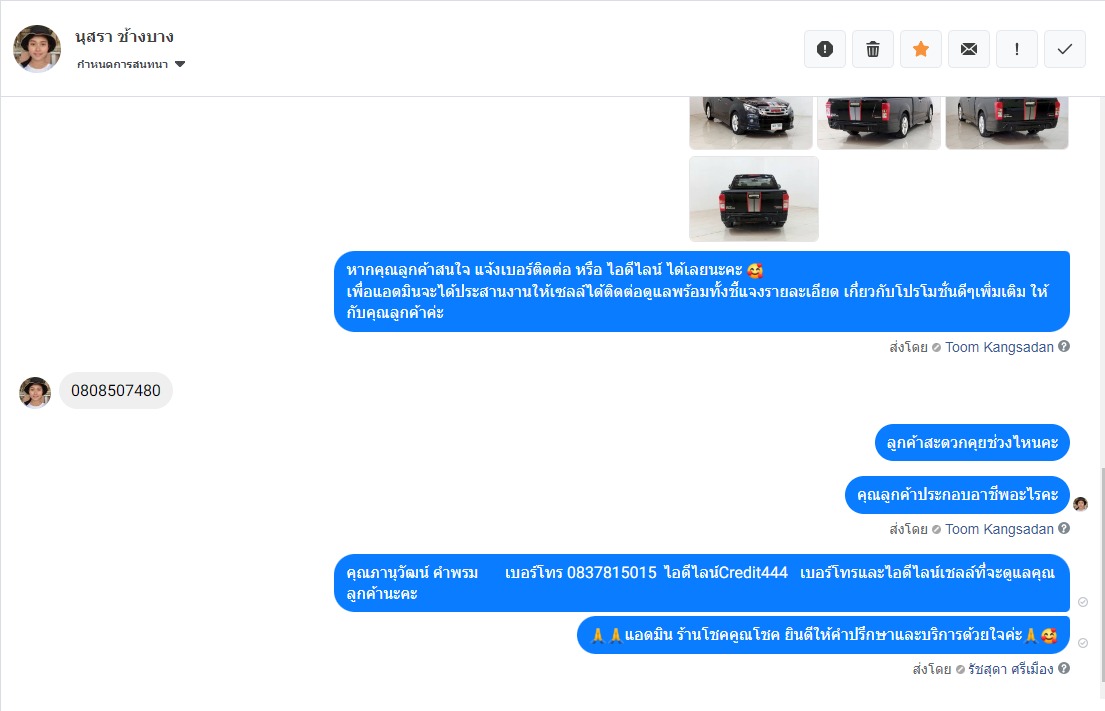Select the phone number message 0808507480
Image resolution: width=1105 pixels, height=711 pixels.
pos(116,390)
